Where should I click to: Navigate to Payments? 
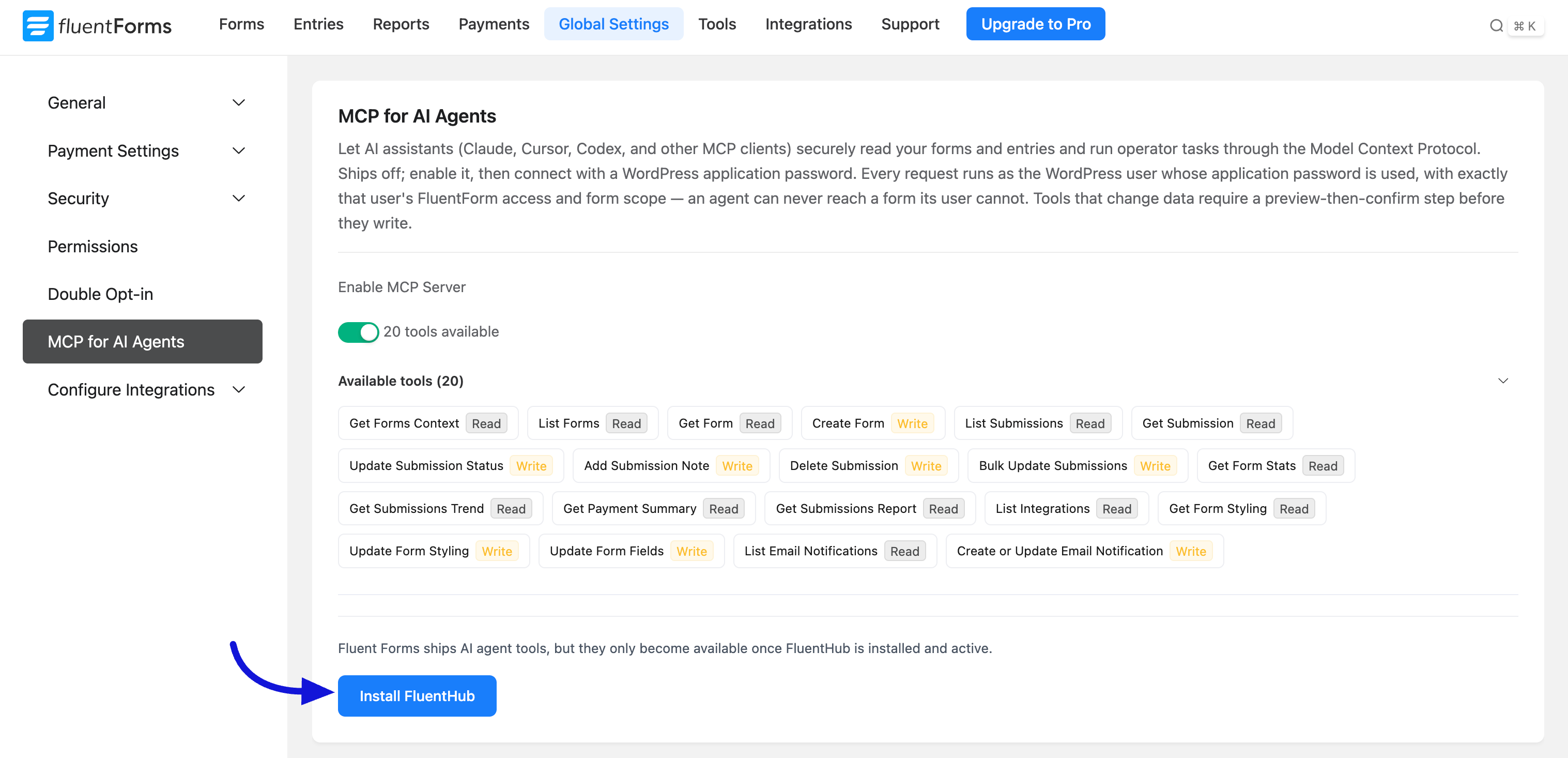point(494,24)
